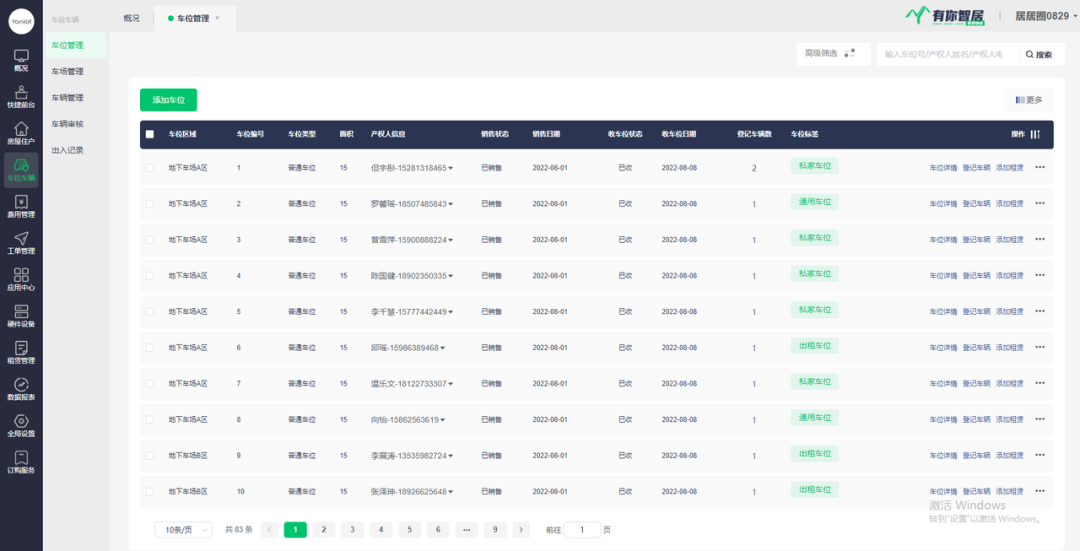Open 快捷前台 sidebar icon
The height and width of the screenshot is (551, 1080).
click(21, 96)
